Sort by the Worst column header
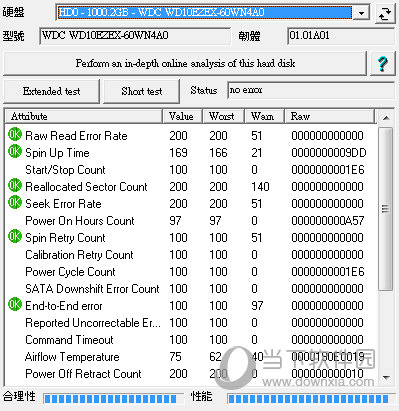 pos(223,116)
